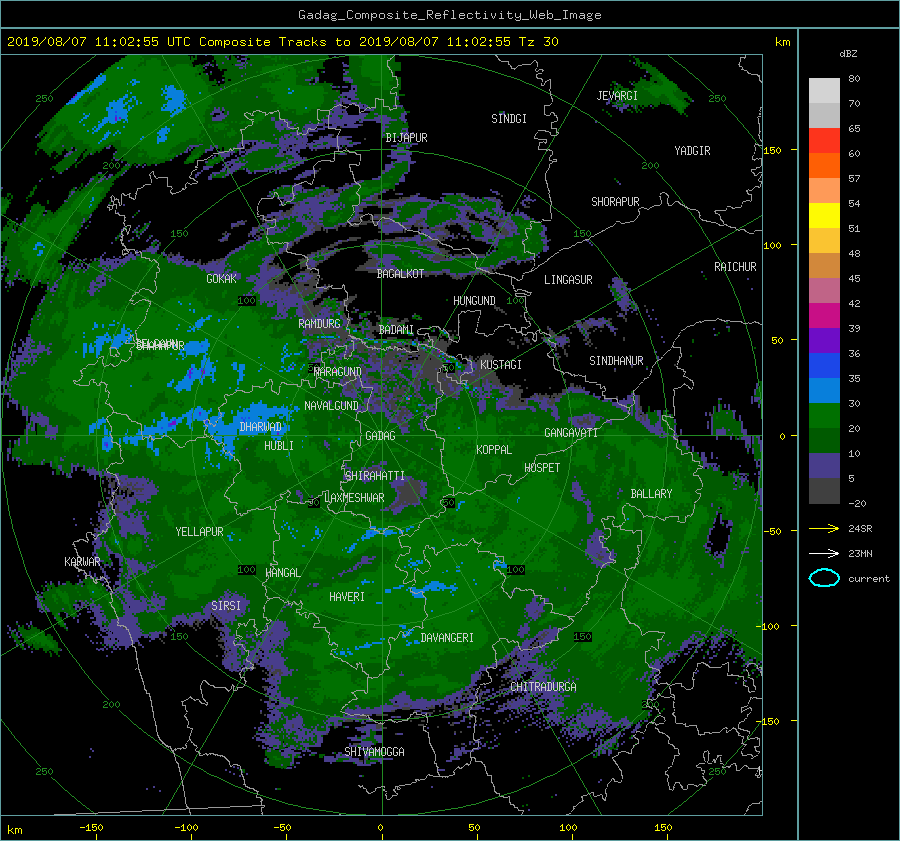
Task: Click the KARWAR city label
Action: point(82,562)
